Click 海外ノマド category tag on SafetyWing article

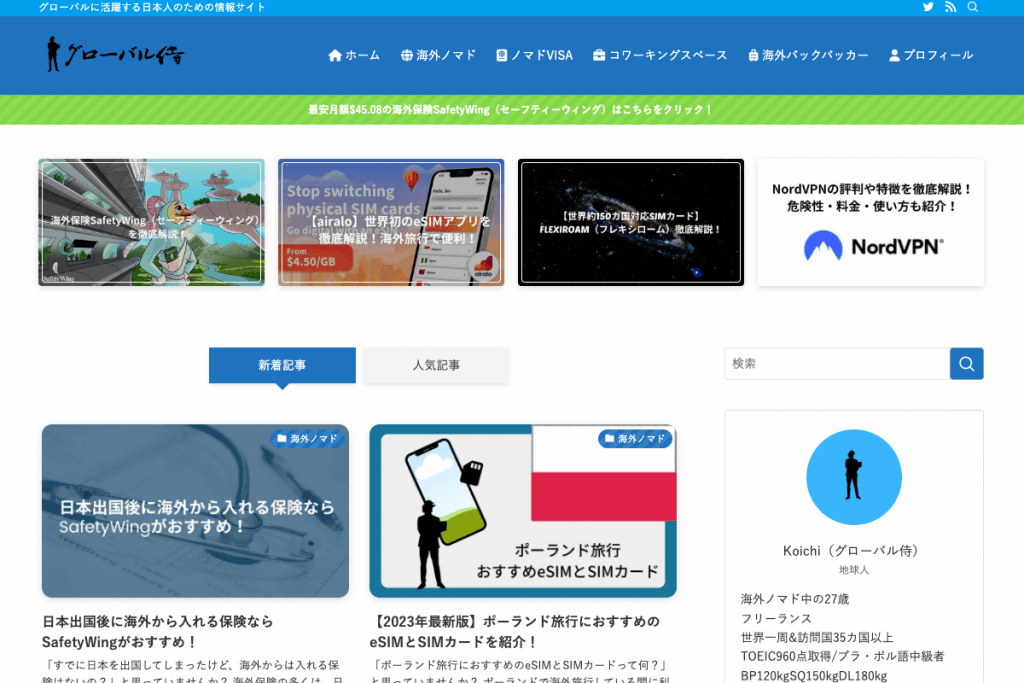point(307,439)
